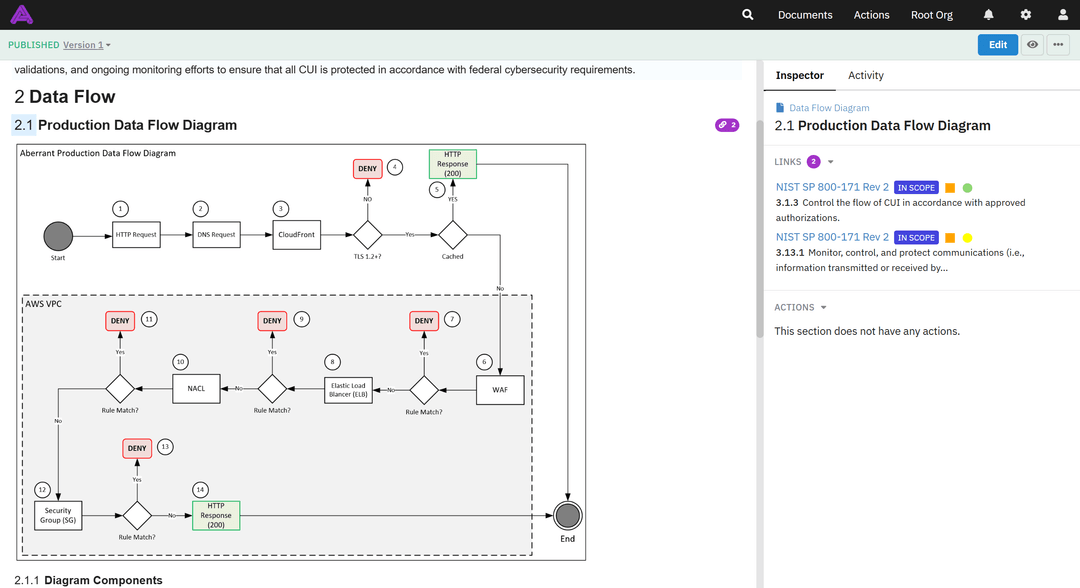Click the PUBLISHED status label
This screenshot has height=588, width=1080.
34,45
